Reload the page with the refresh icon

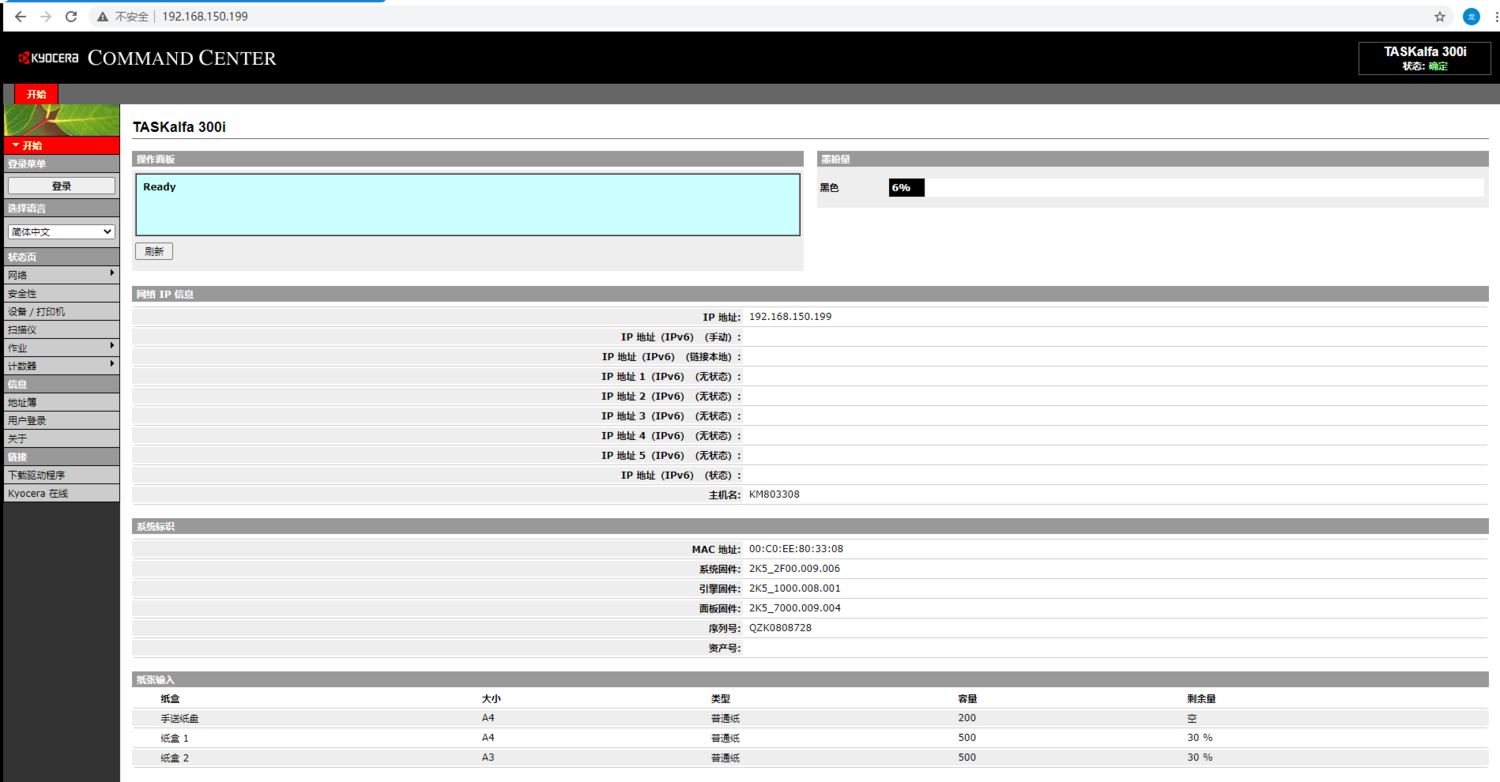tap(71, 17)
